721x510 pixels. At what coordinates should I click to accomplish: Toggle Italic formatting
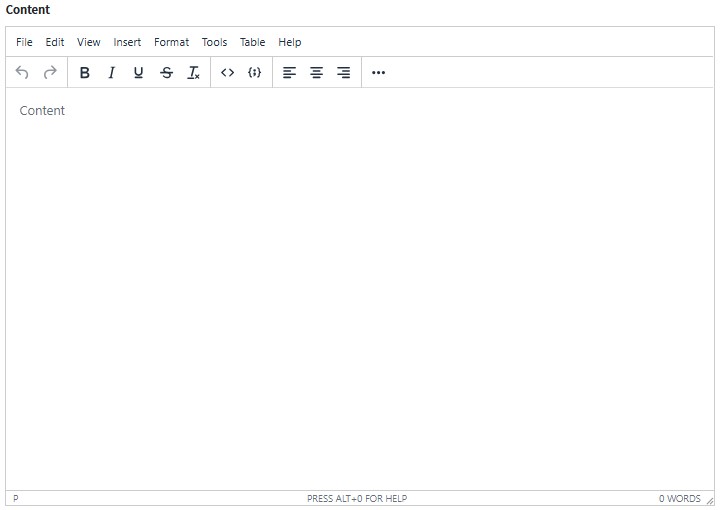pyautogui.click(x=112, y=73)
